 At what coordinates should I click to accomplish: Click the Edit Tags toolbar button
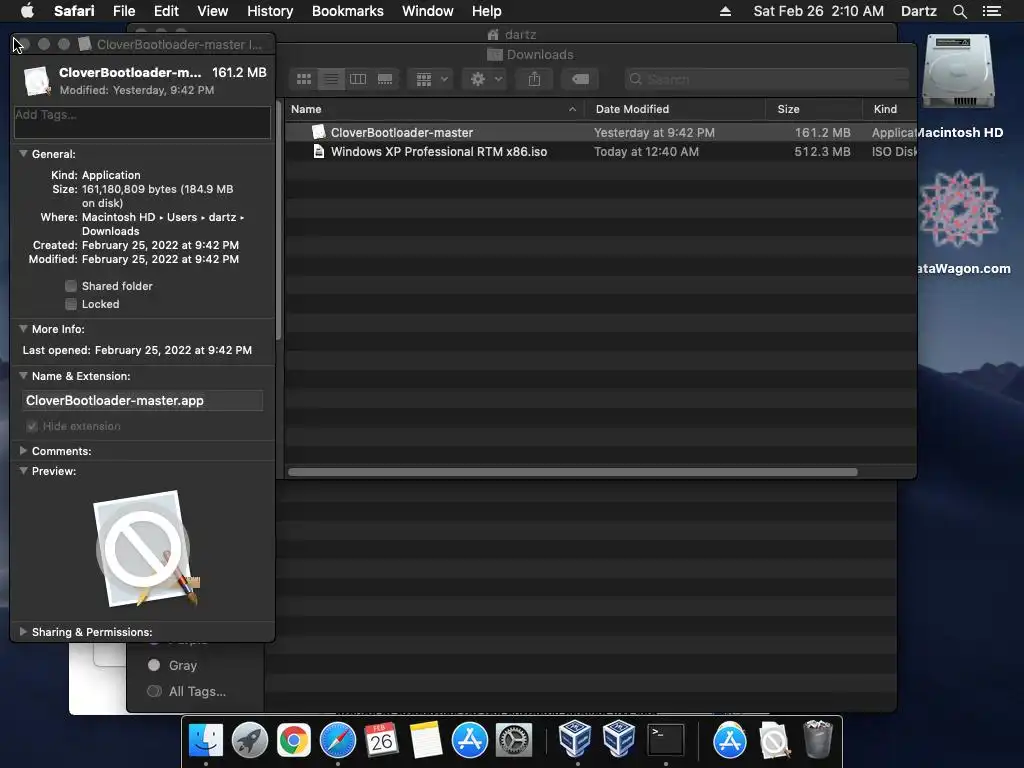pyautogui.click(x=580, y=79)
